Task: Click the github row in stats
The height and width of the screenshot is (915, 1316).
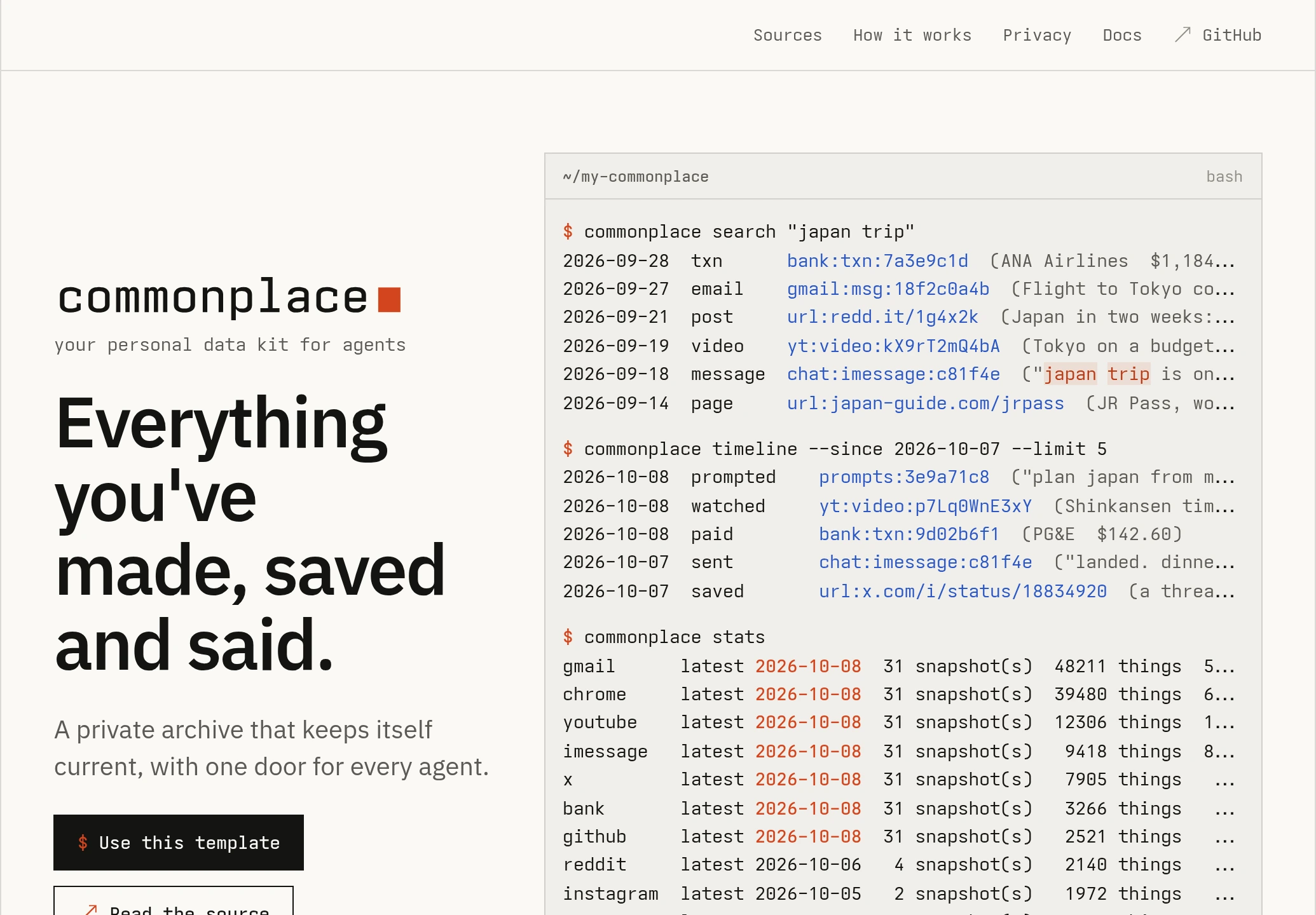Action: click(x=899, y=837)
